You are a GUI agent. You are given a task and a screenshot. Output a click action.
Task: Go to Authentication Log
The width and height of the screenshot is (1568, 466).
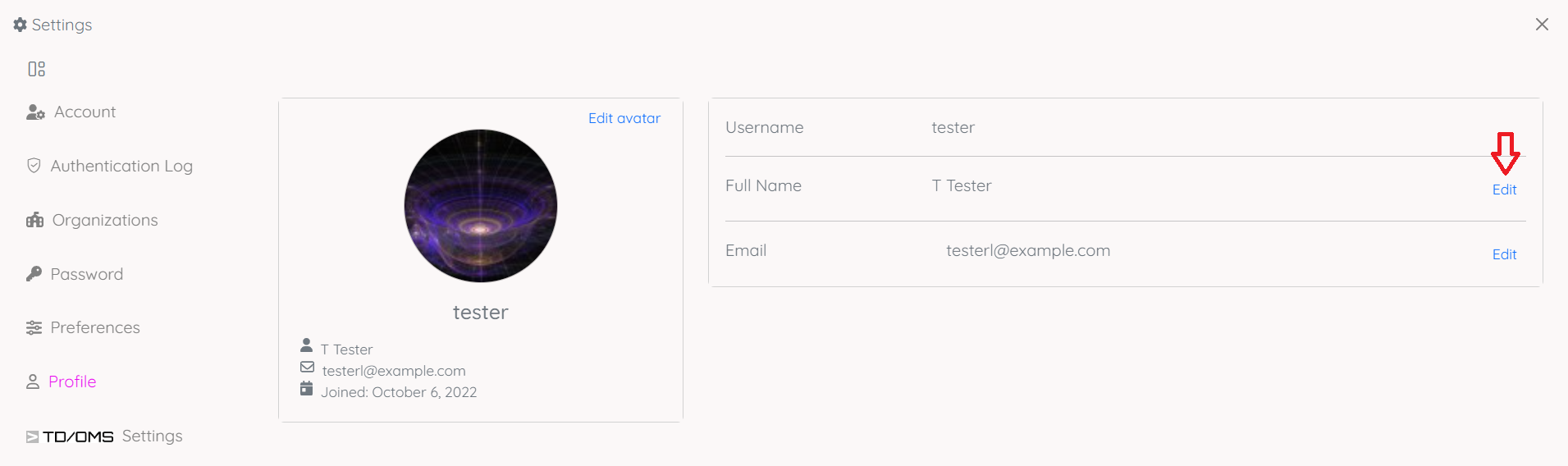pyautogui.click(x=121, y=166)
